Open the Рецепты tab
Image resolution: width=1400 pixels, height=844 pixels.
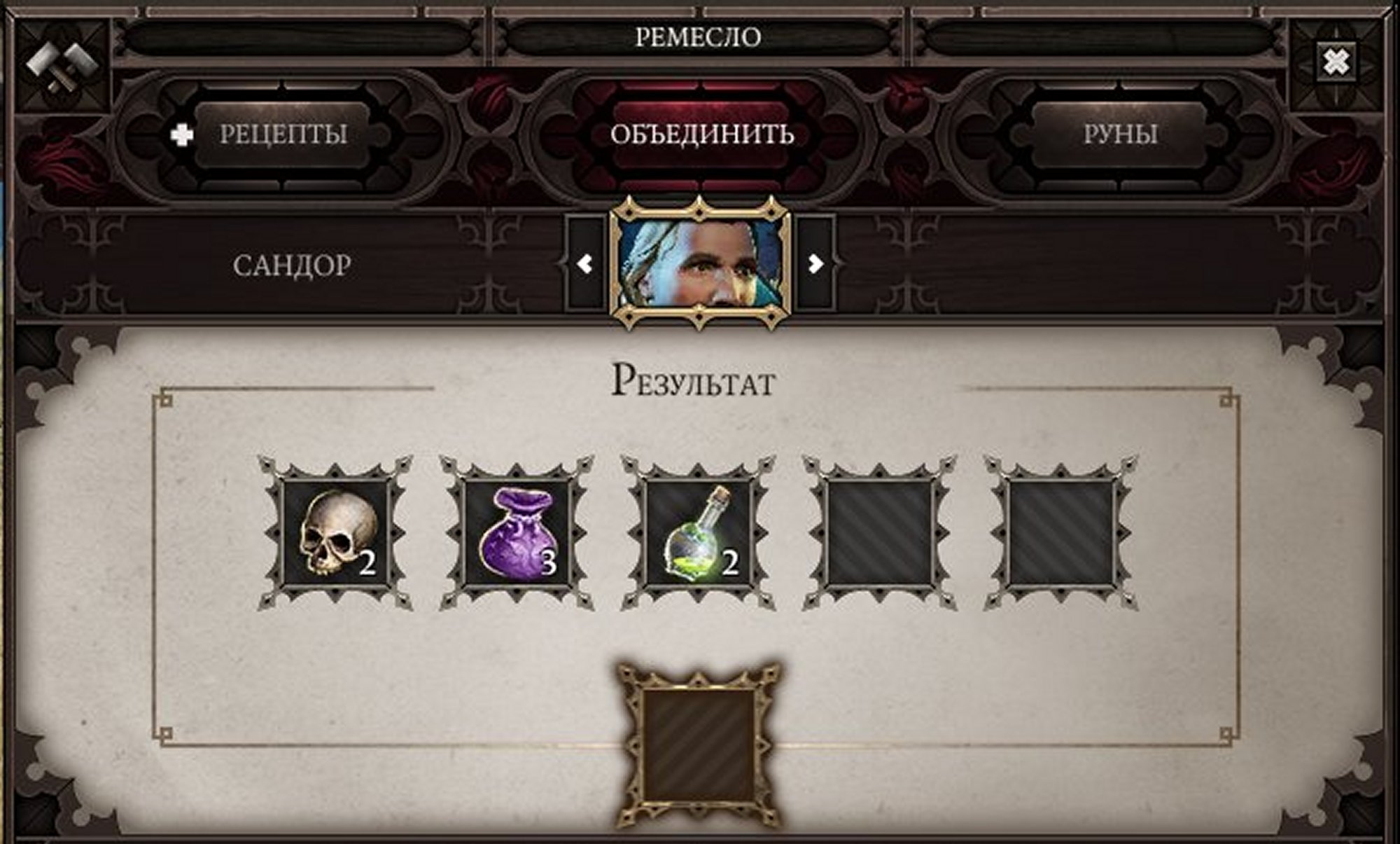click(x=283, y=134)
